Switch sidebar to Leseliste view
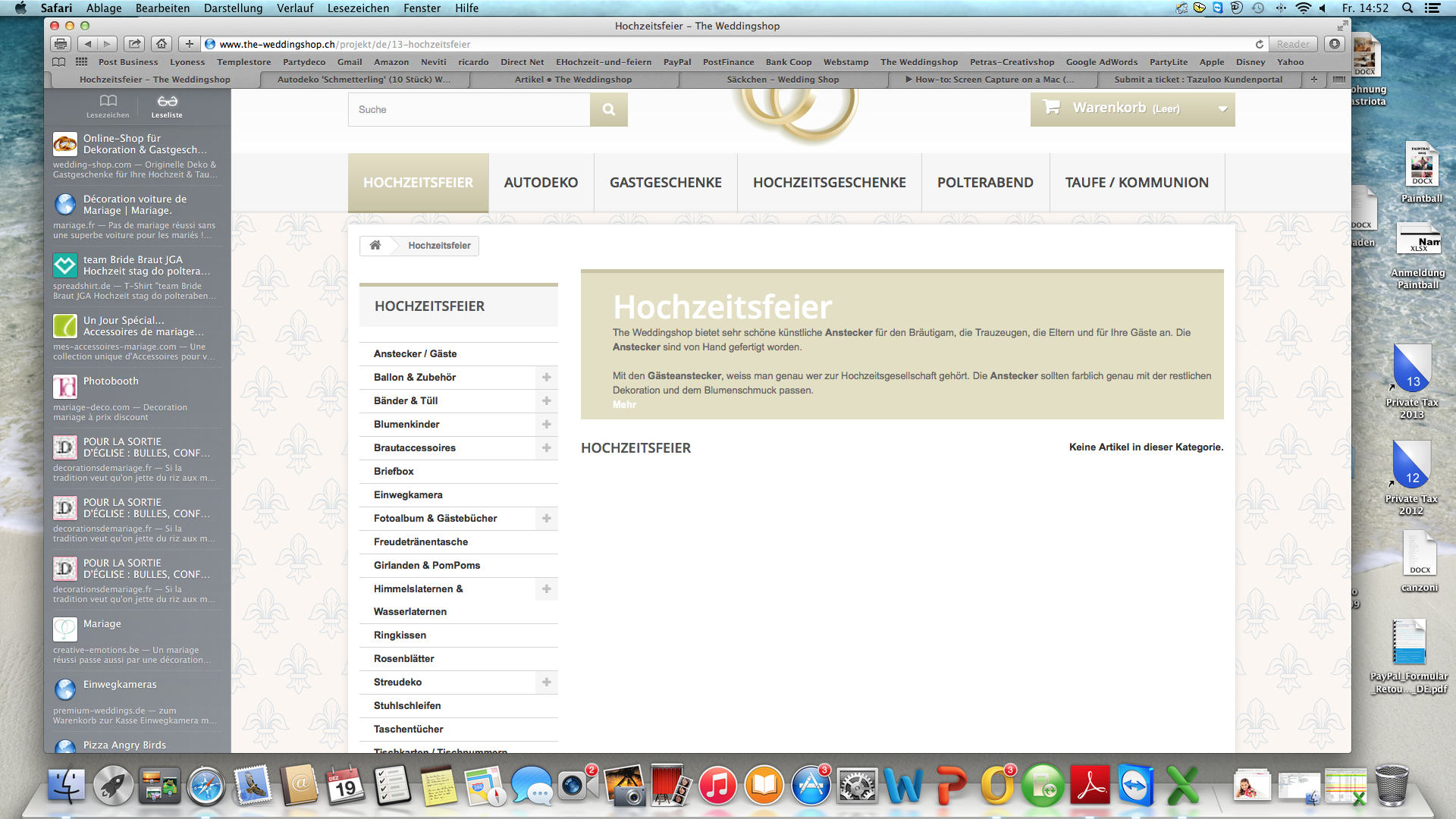 (x=167, y=106)
